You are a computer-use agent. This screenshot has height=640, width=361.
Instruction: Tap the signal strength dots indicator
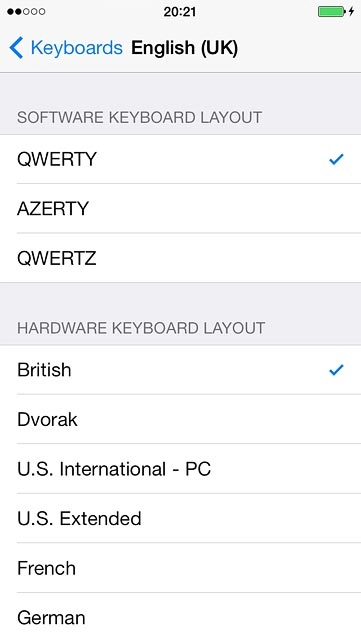pos(26,12)
